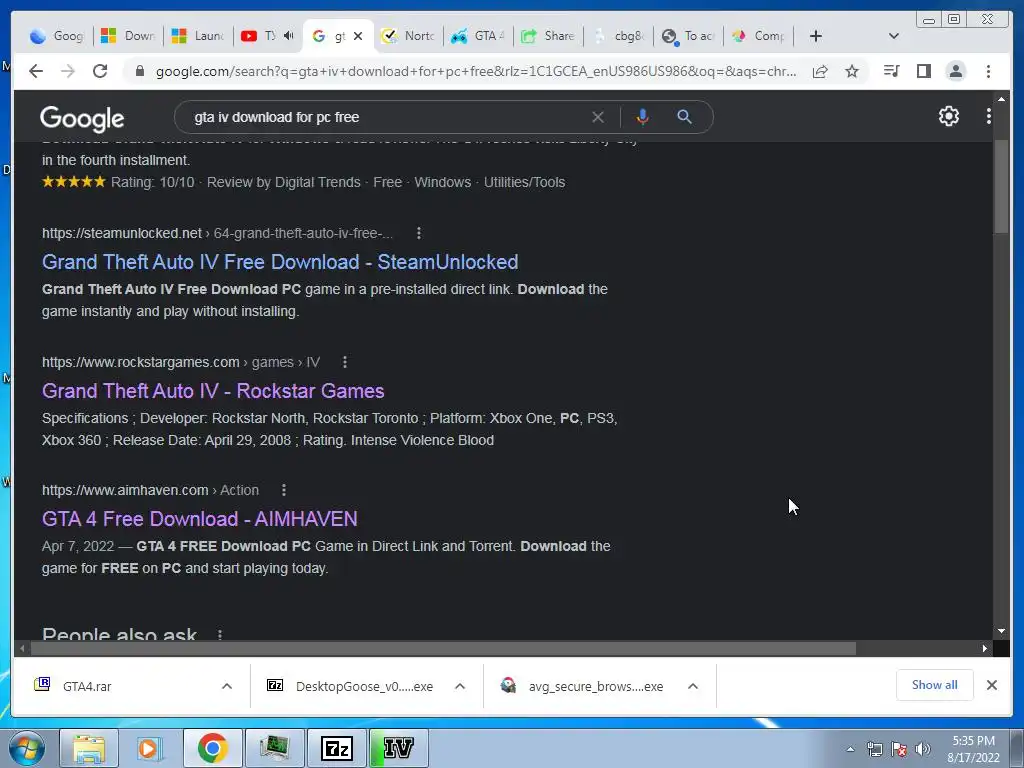Open Grand Theft Auto IV SteamUnlocked link
The width and height of the screenshot is (1024, 768).
click(x=280, y=262)
